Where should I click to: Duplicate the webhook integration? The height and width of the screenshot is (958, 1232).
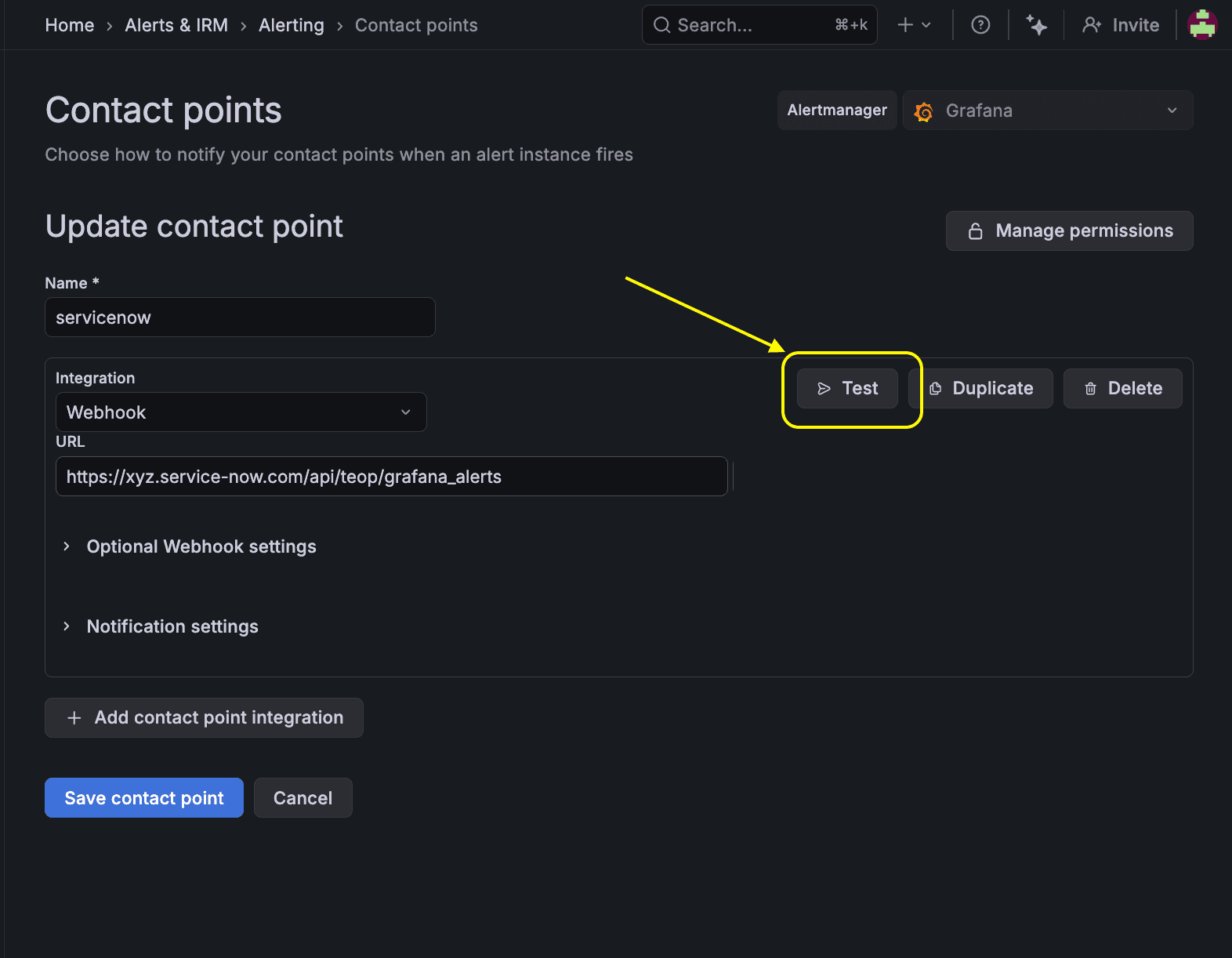click(x=980, y=389)
